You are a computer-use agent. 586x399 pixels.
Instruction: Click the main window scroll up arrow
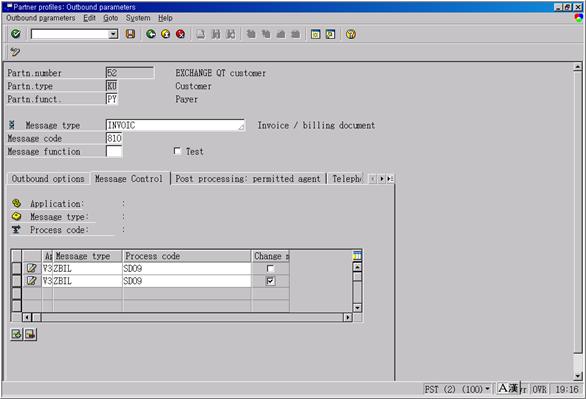(x=578, y=67)
